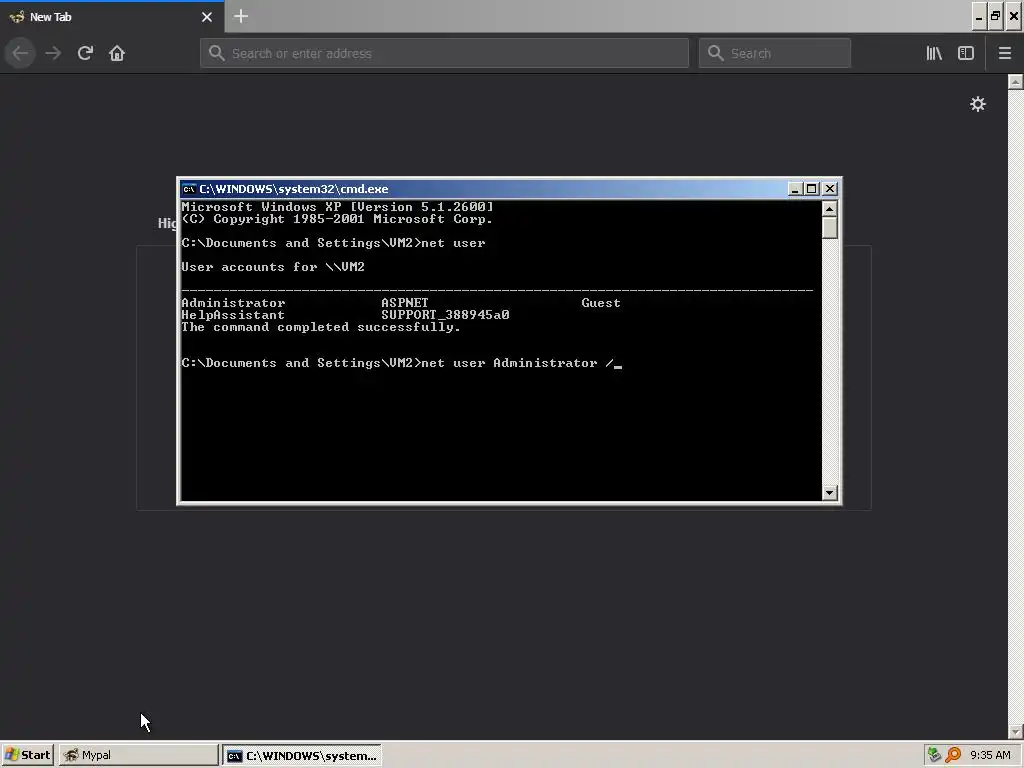Click the cmd scrollbar thumb
The image size is (1024, 768).
[829, 227]
